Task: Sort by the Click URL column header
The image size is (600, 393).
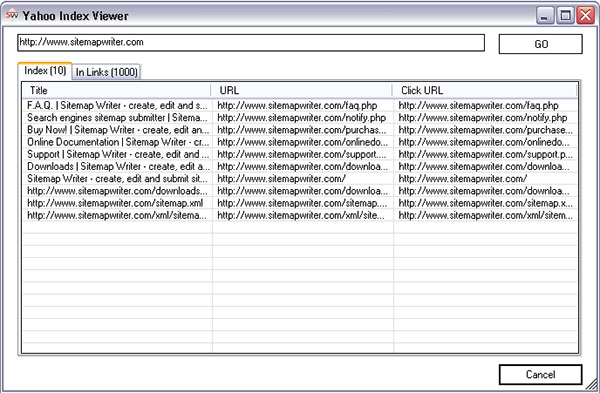Action: click(485, 90)
